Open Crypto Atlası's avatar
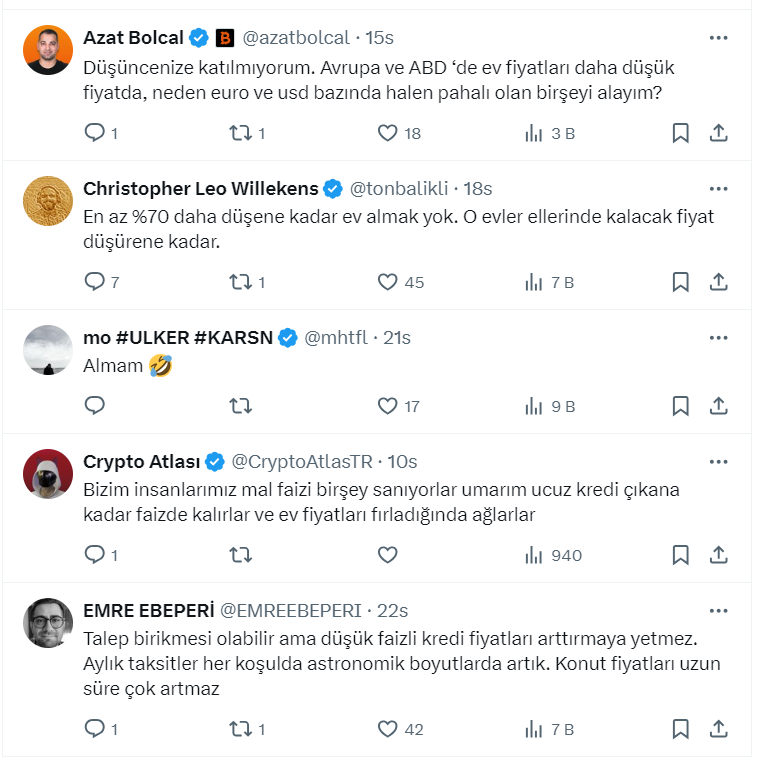 point(48,474)
